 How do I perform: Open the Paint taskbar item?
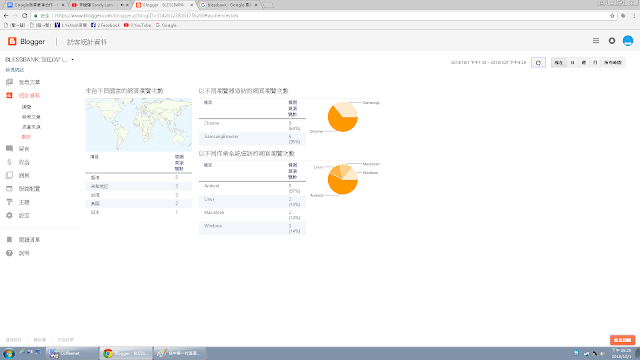180,353
